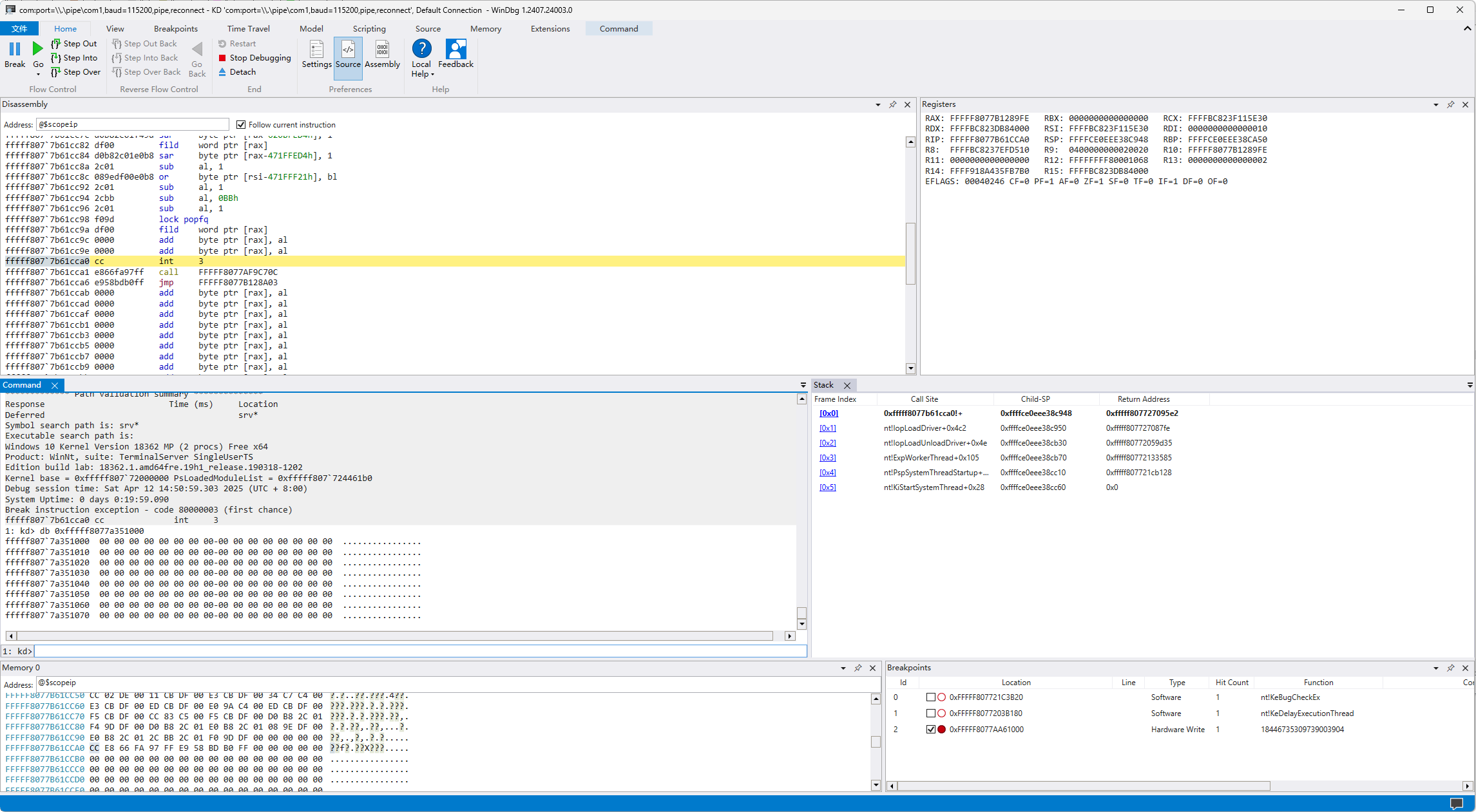This screenshot has width=1476, height=812.
Task: Open the View ribbon tab
Action: point(115,28)
